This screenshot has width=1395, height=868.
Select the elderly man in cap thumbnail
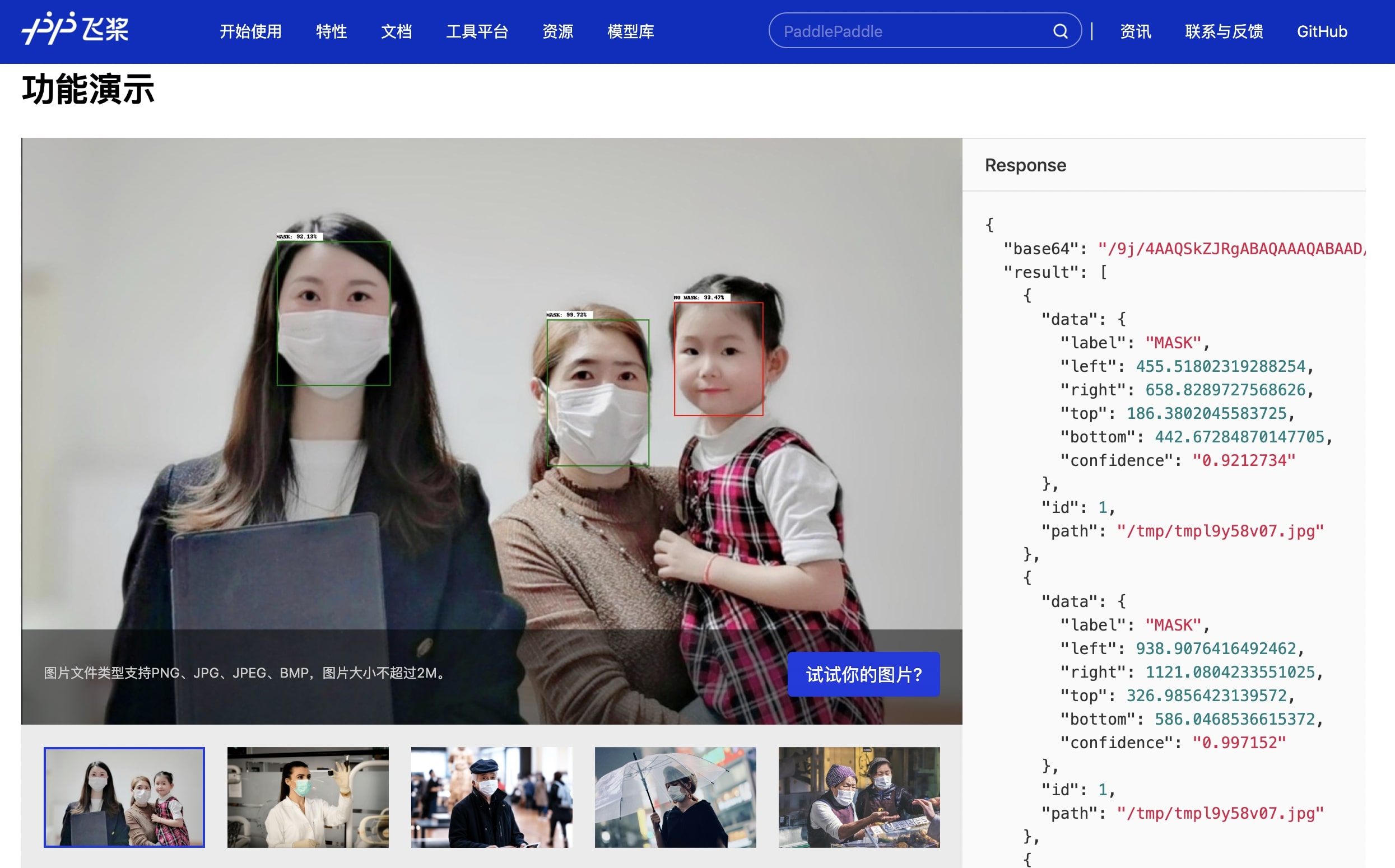click(491, 797)
